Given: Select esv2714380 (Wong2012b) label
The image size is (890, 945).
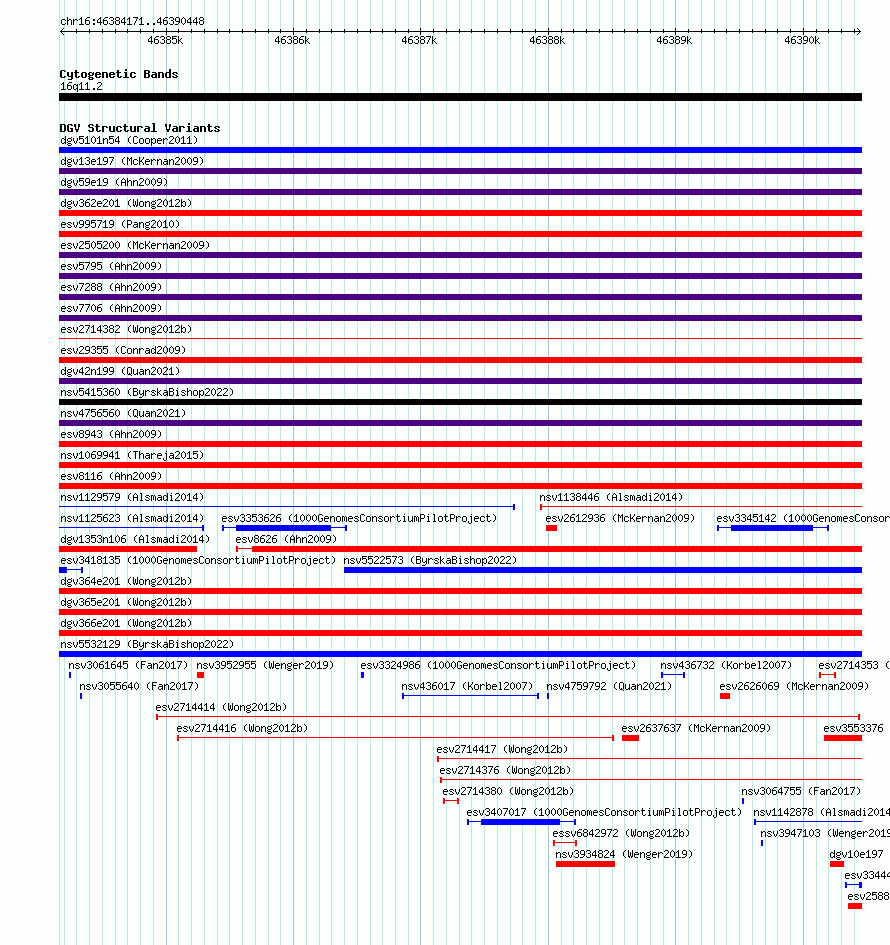Looking at the screenshot, I should (508, 791).
